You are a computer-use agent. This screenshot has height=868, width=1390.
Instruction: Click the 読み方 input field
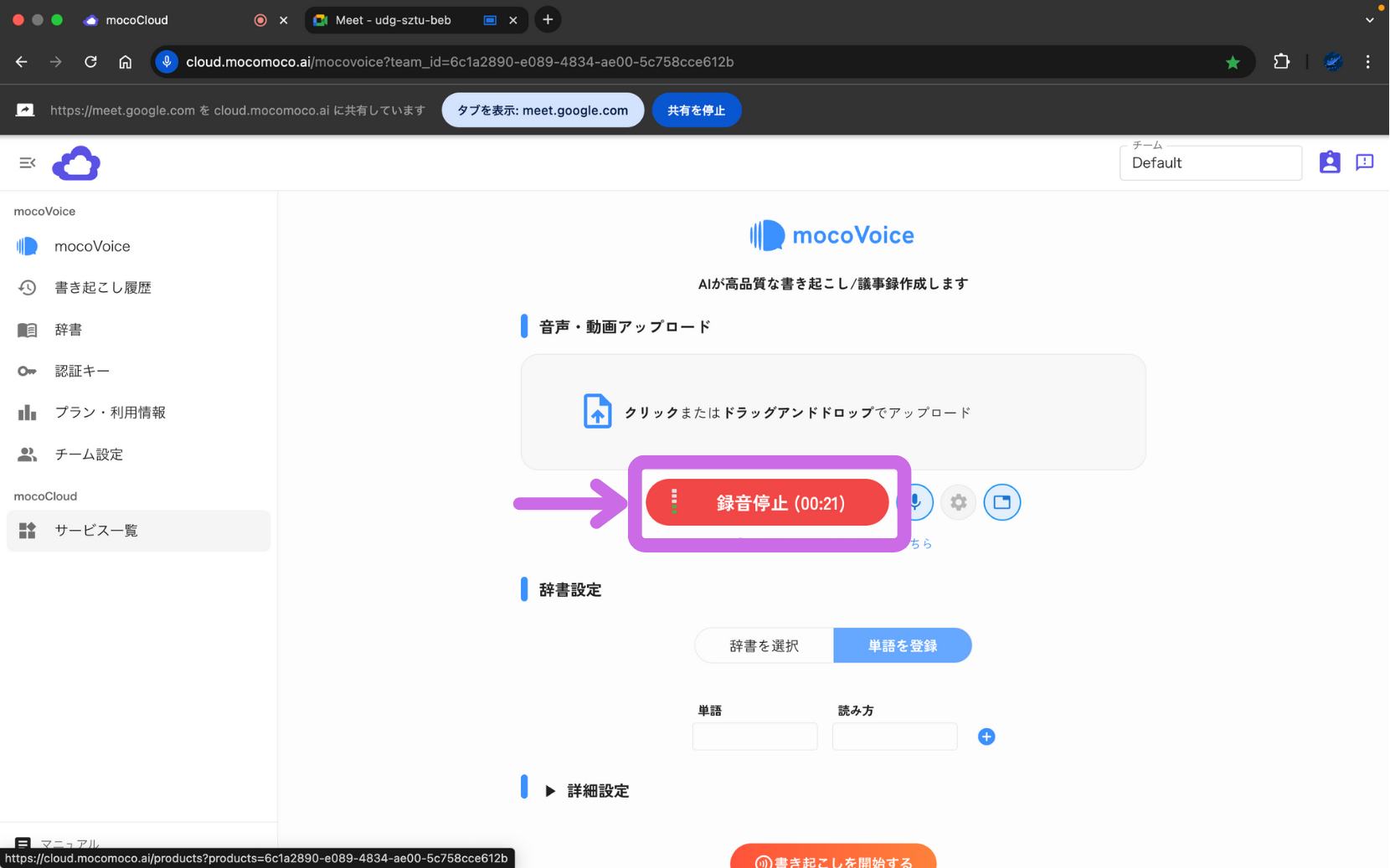tap(894, 737)
